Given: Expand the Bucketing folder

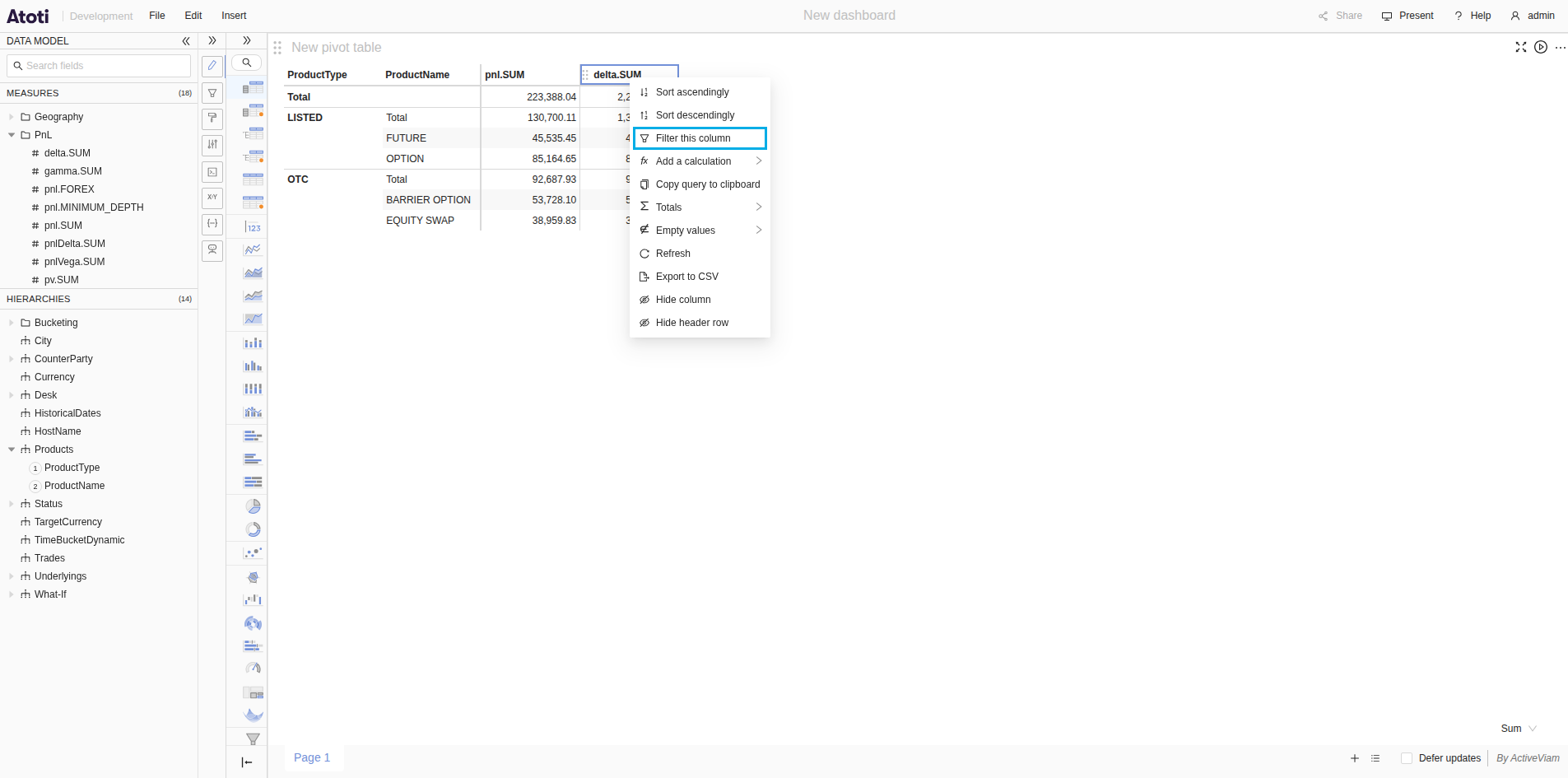Looking at the screenshot, I should click(x=12, y=323).
